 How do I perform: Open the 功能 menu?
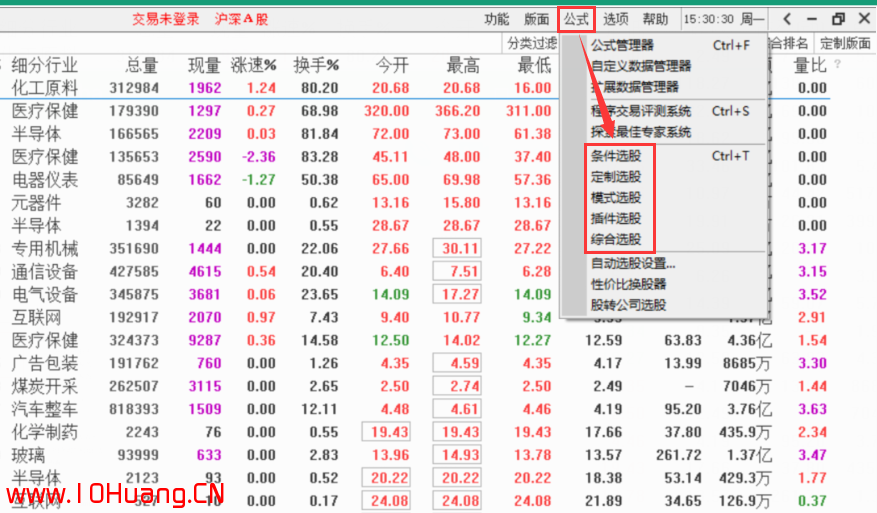[496, 19]
